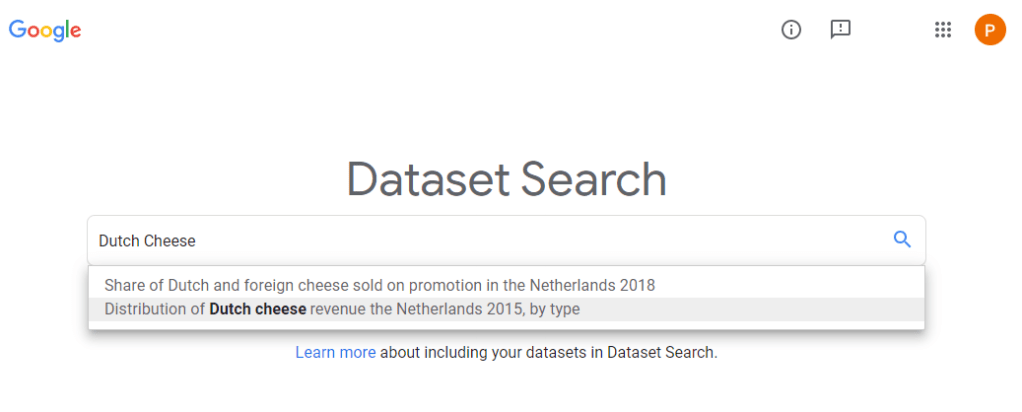Click the Google logo
The width and height of the screenshot is (1022, 412).
45,30
